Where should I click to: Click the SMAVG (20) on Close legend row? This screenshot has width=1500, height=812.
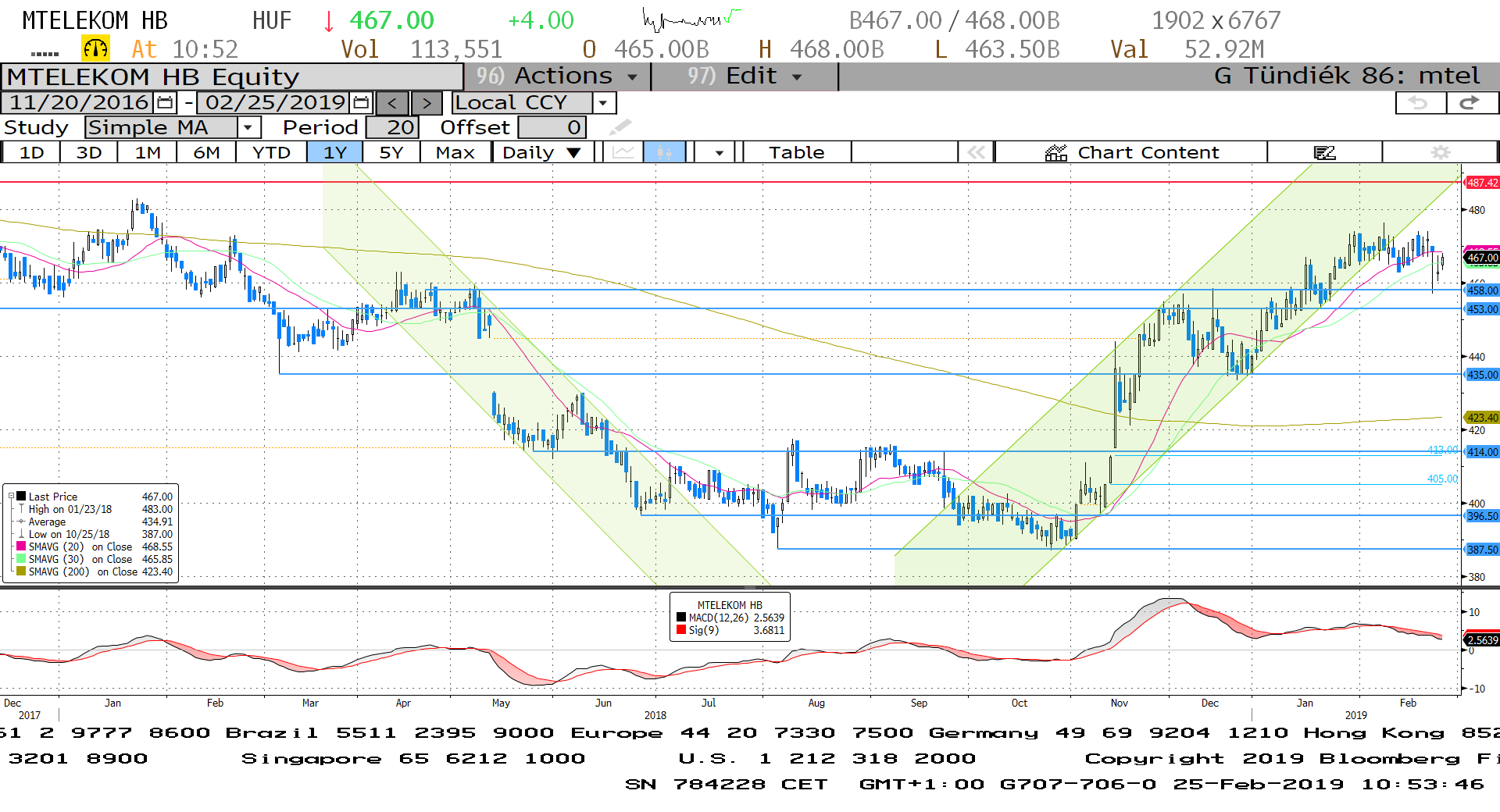pyautogui.click(x=95, y=547)
